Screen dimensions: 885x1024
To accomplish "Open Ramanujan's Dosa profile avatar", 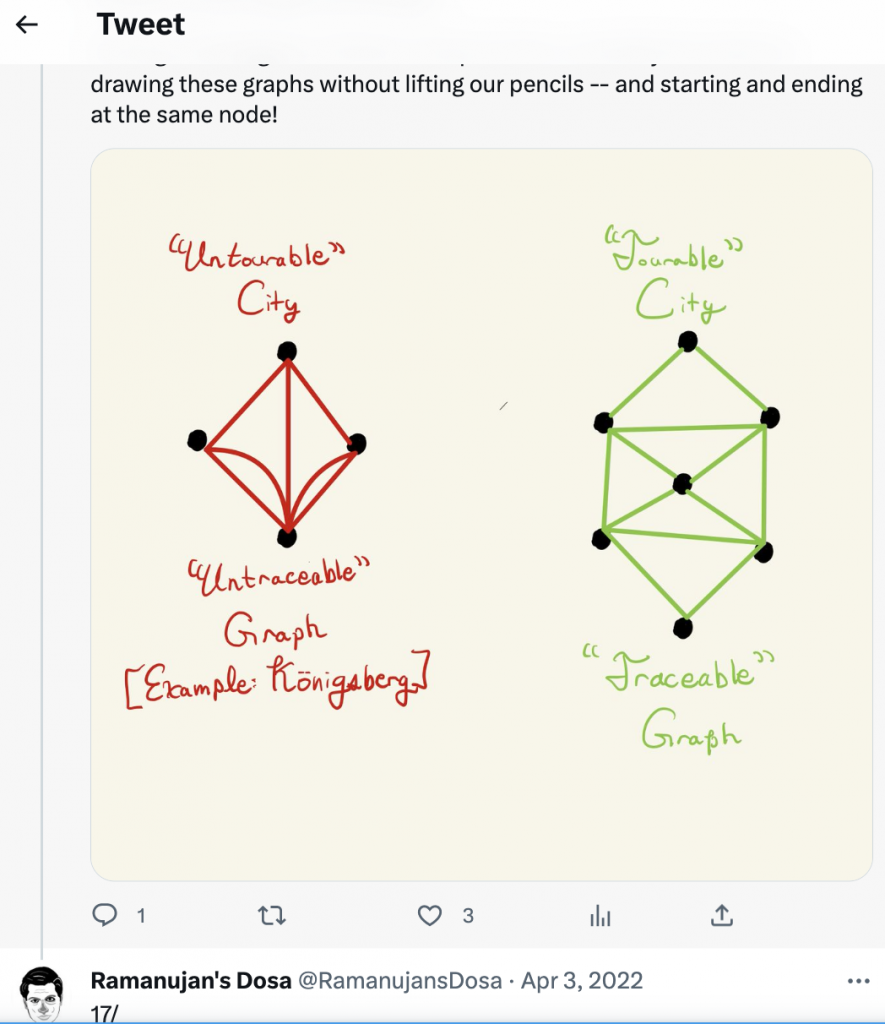I will pos(42,994).
